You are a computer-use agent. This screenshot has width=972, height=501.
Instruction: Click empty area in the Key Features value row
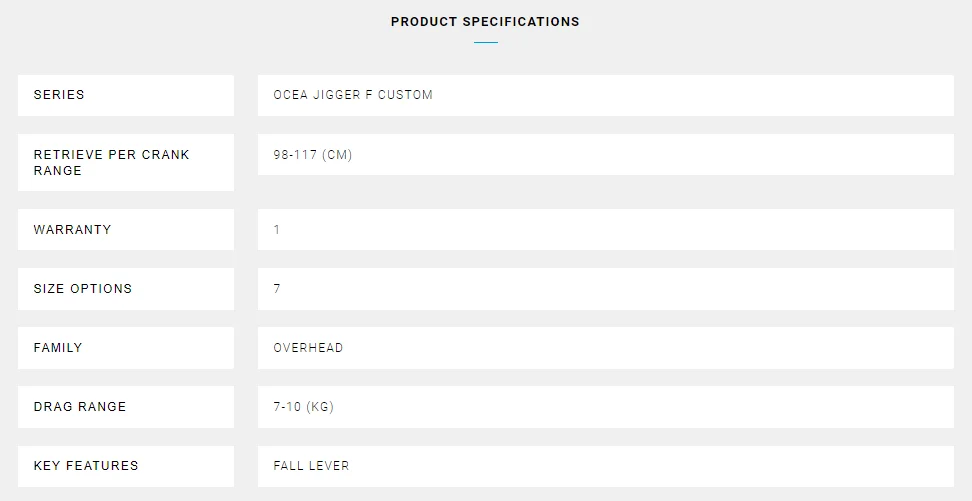(x=651, y=466)
